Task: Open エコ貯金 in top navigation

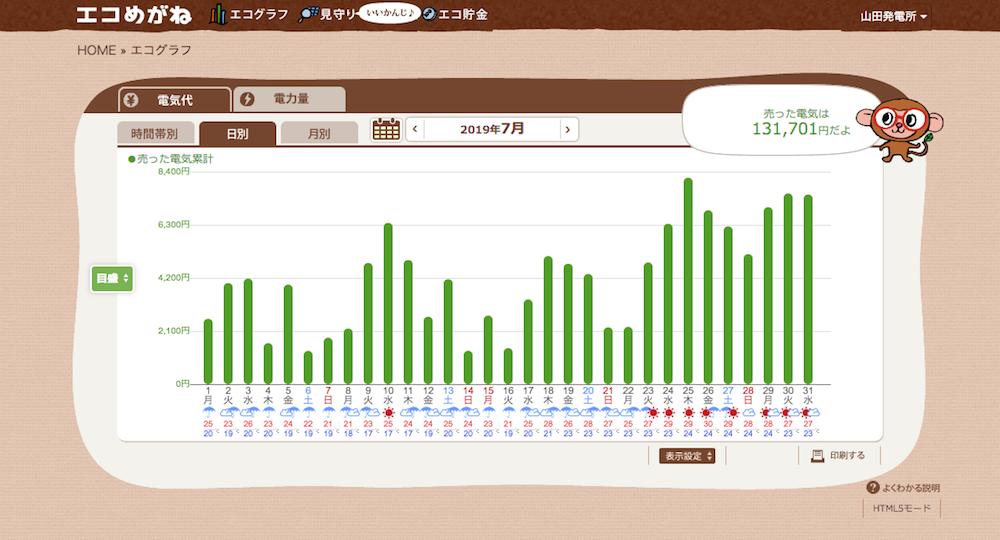Action: pyautogui.click(x=462, y=14)
